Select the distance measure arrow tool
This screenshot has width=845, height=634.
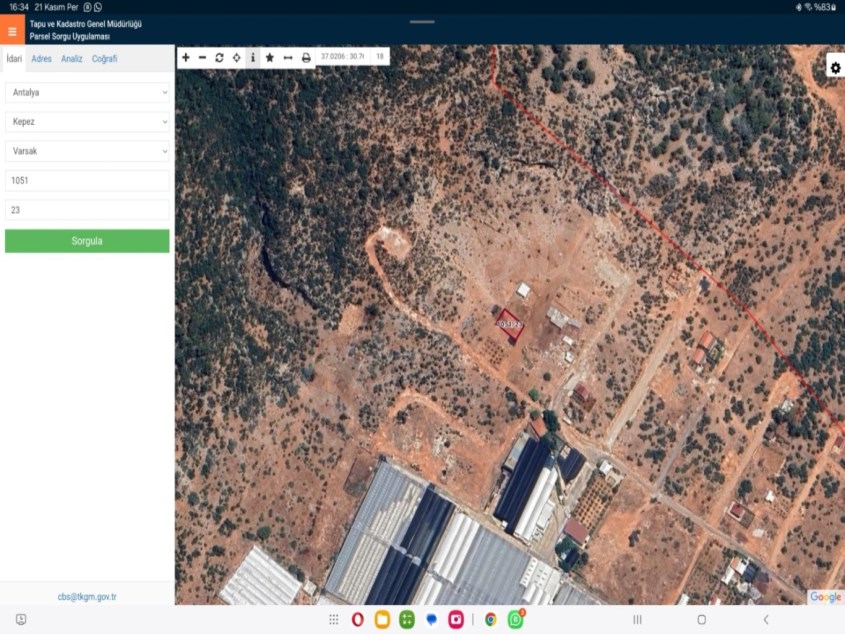[x=288, y=58]
